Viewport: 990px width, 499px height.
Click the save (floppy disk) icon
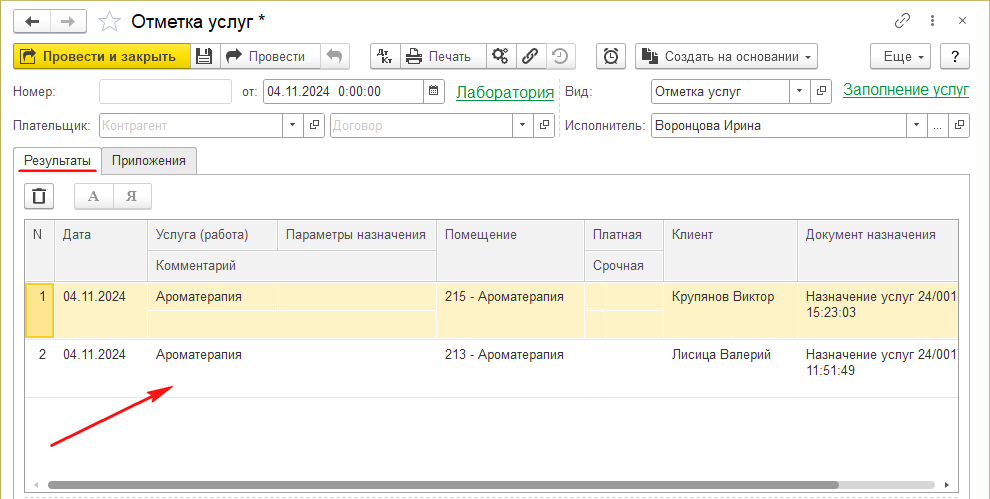pos(204,57)
